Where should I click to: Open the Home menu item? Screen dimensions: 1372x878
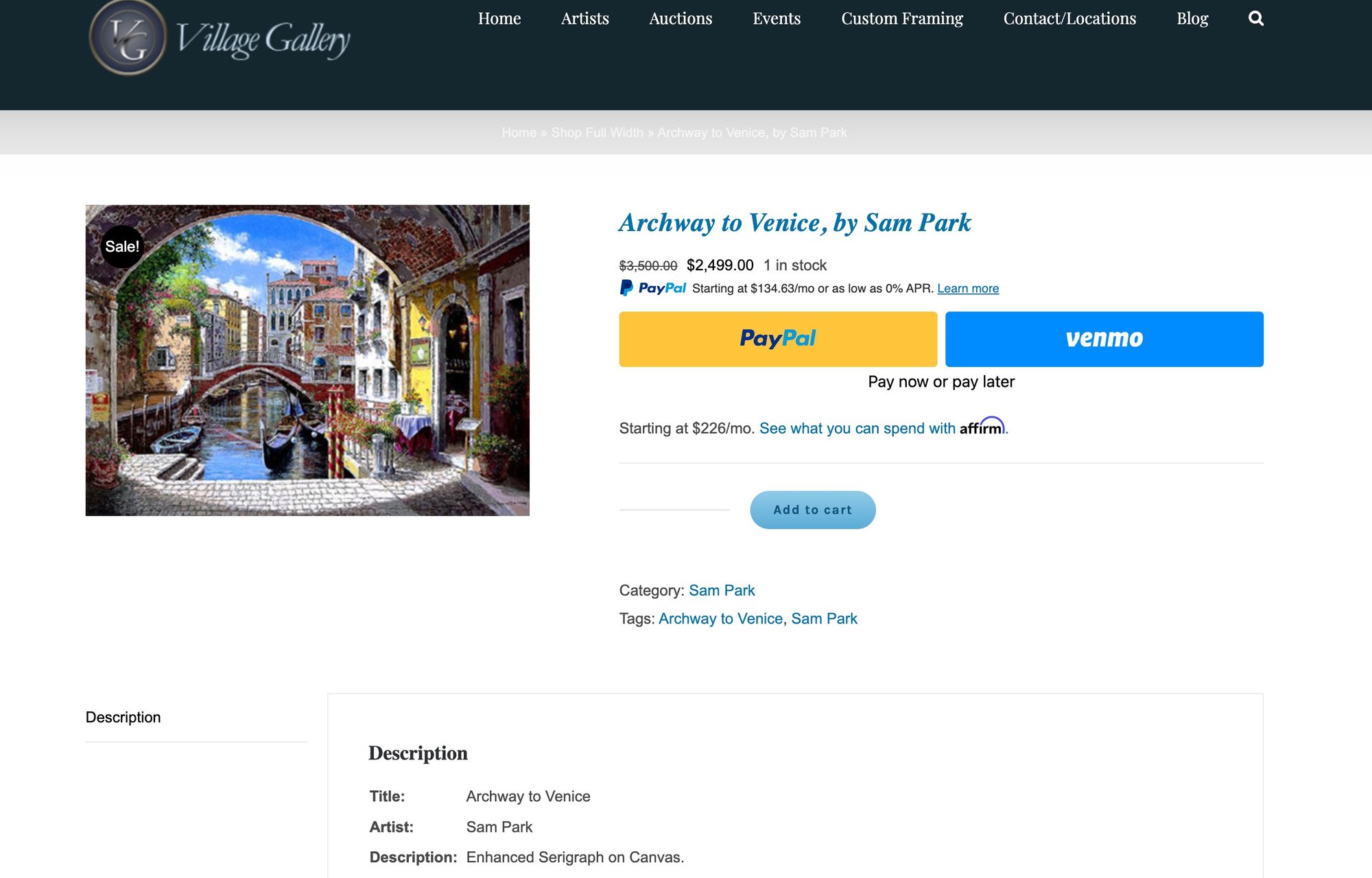tap(499, 19)
